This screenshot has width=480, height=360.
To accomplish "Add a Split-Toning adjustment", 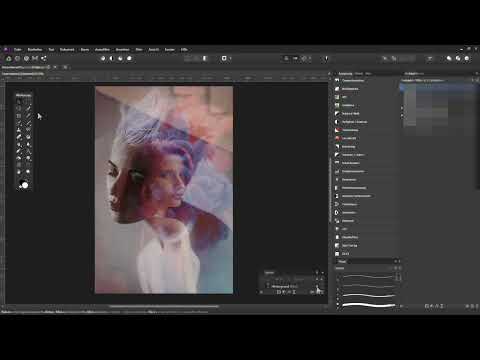I will [x=365, y=246].
